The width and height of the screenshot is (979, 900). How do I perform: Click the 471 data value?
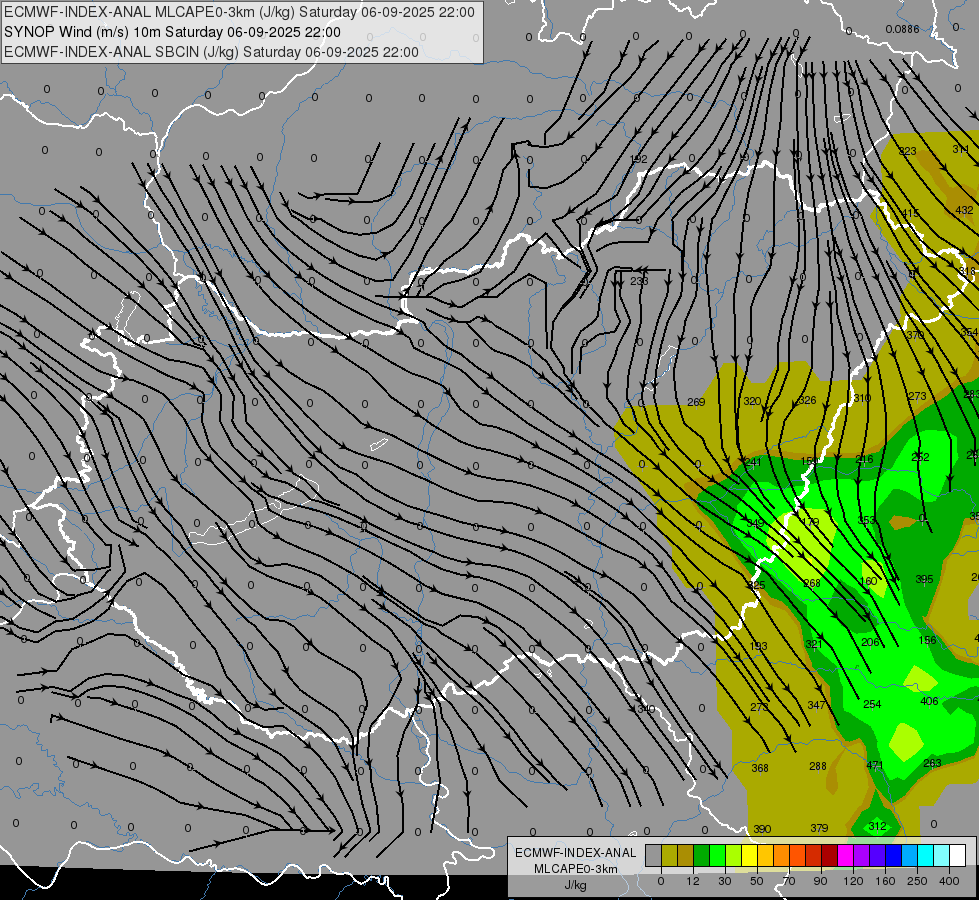875,765
